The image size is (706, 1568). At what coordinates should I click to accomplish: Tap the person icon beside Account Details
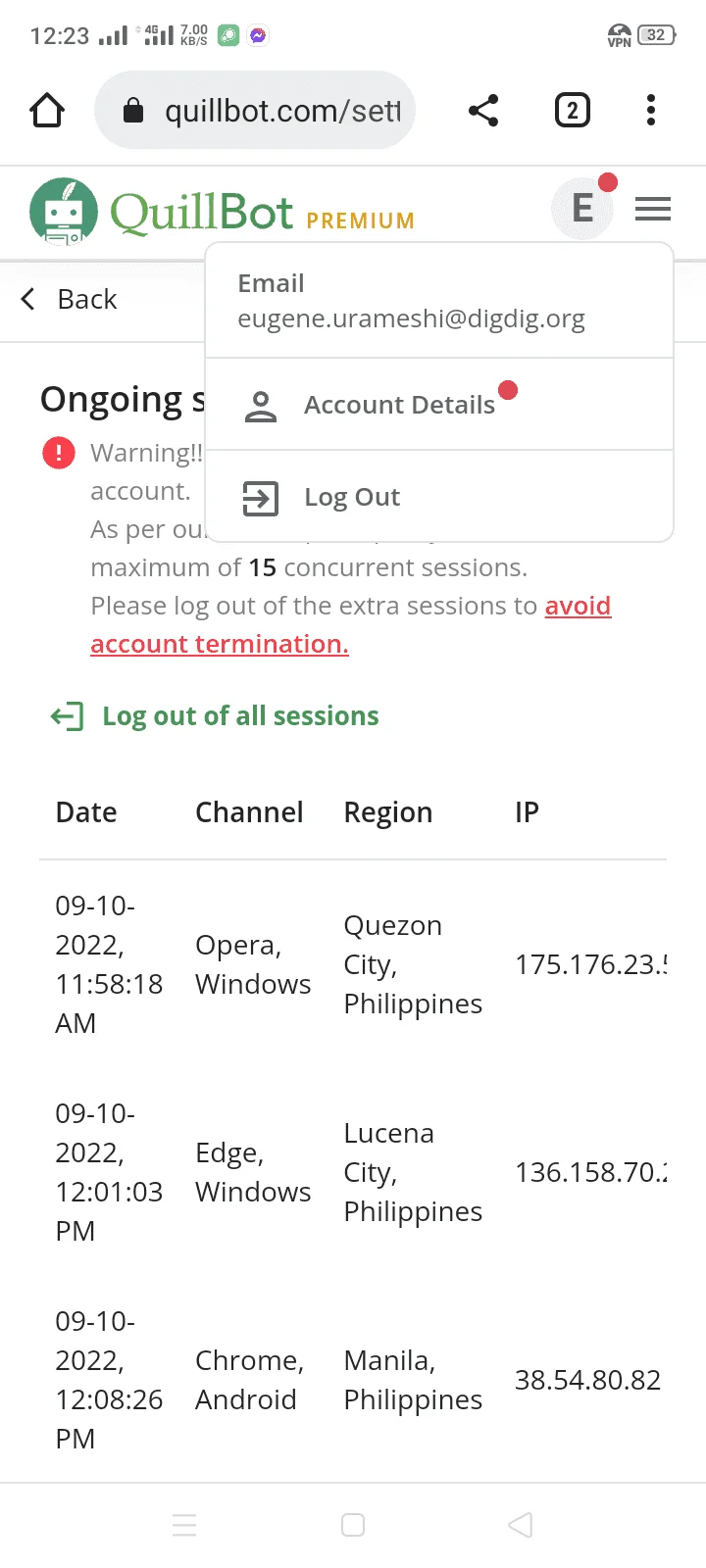point(261,406)
